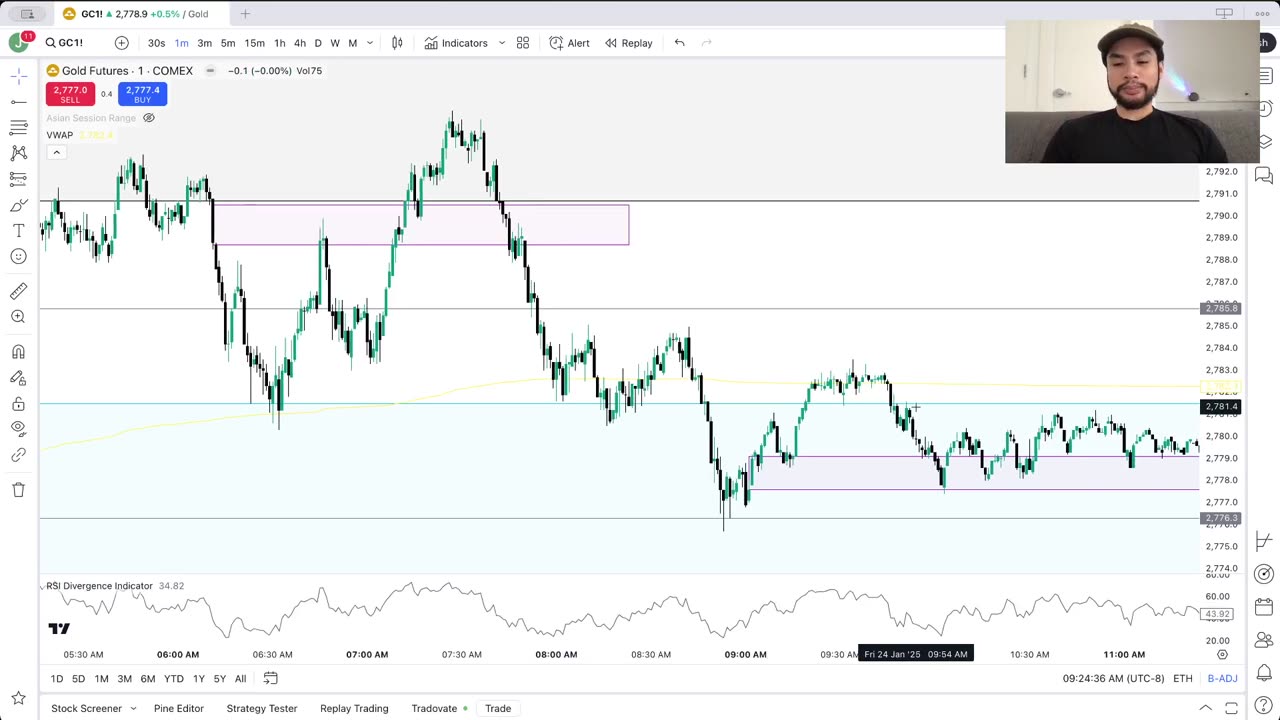Toggle magnet mode for drawings
The image size is (1280, 720).
coord(19,352)
